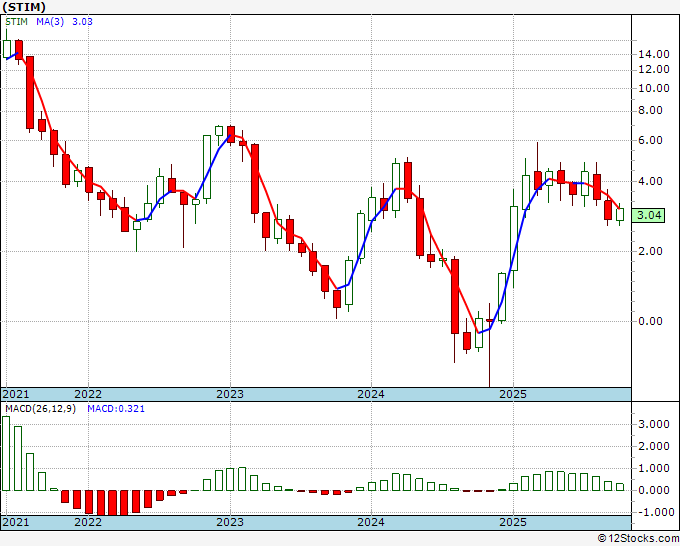Click 2022 on the price chart timeline
Screen dimensions: 680x546
(x=88, y=394)
